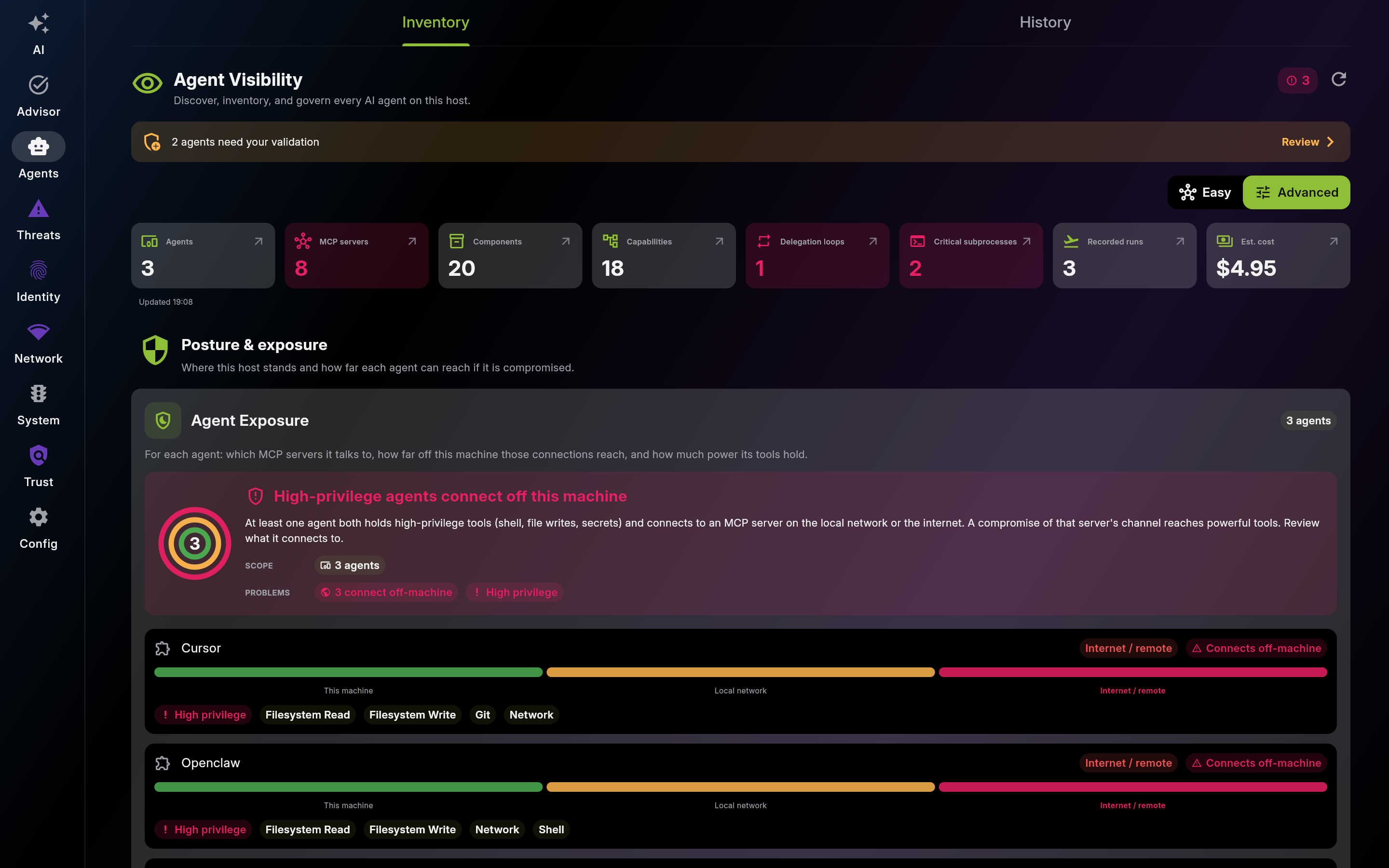Open the Config gear icon

pos(39,517)
